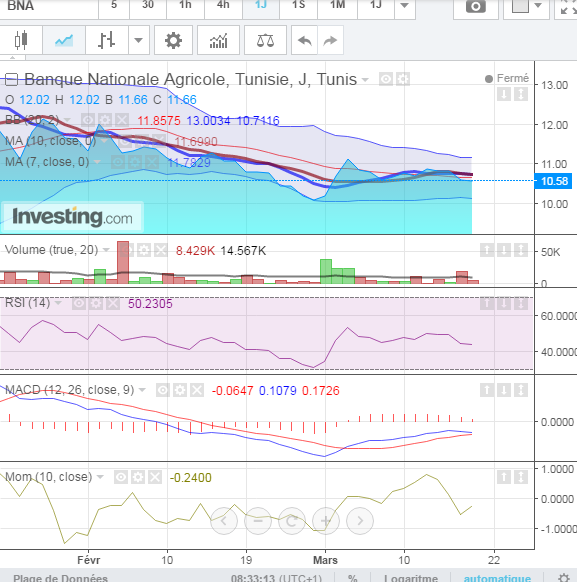The image size is (577, 582).
Task: Remove the Volume indicator
Action: 161,250
